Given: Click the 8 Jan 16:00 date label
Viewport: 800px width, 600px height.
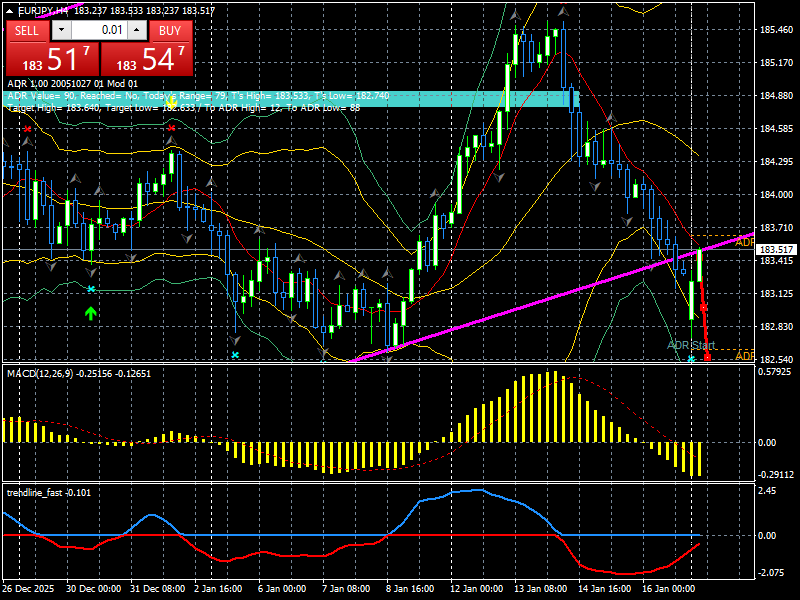Looking at the screenshot, I should click(x=410, y=588).
